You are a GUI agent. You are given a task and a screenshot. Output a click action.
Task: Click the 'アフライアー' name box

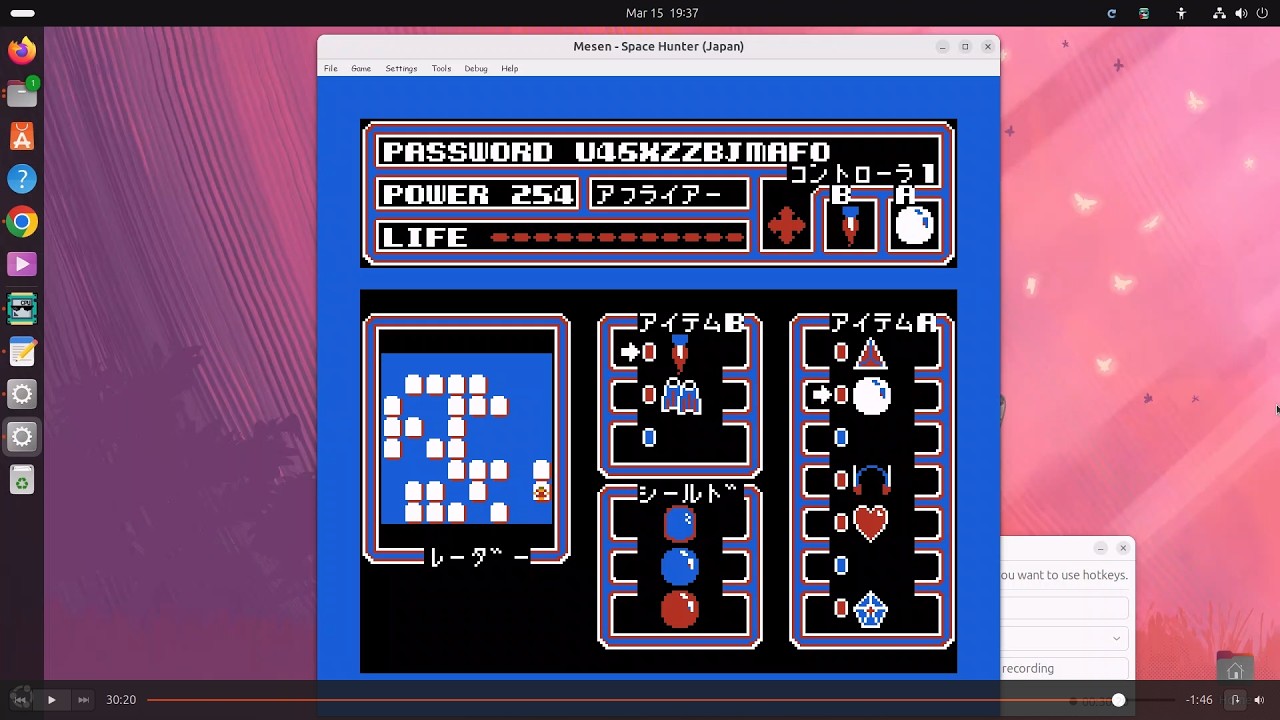tap(658, 194)
